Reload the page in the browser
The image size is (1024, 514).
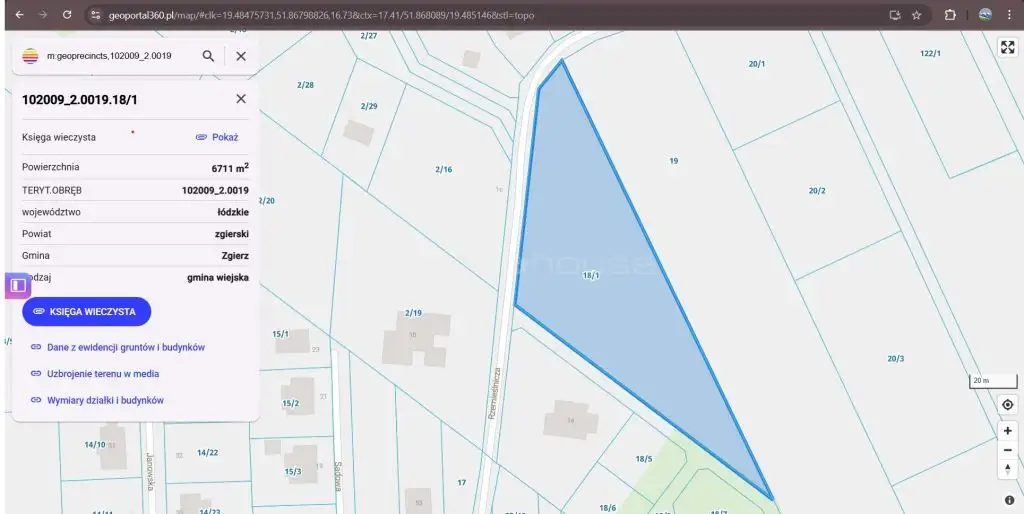pyautogui.click(x=67, y=15)
